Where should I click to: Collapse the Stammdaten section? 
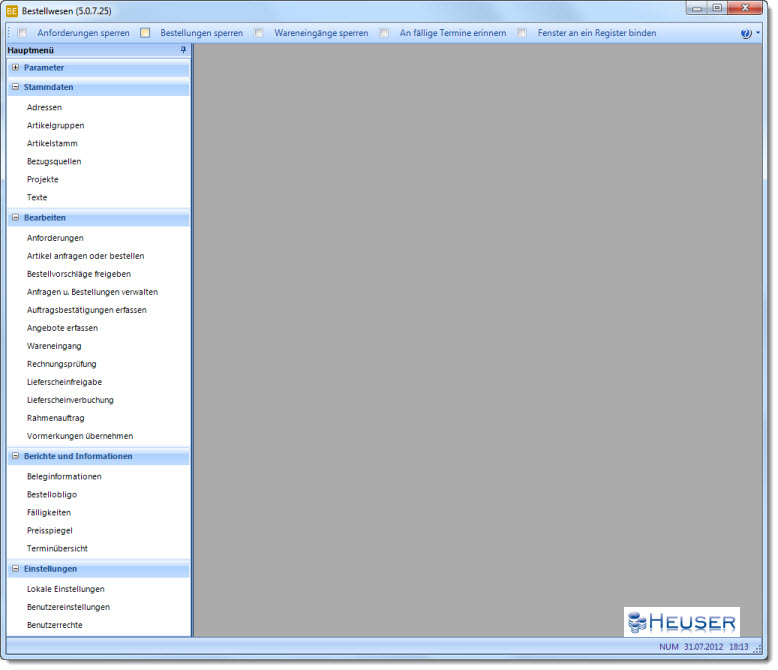[16, 87]
